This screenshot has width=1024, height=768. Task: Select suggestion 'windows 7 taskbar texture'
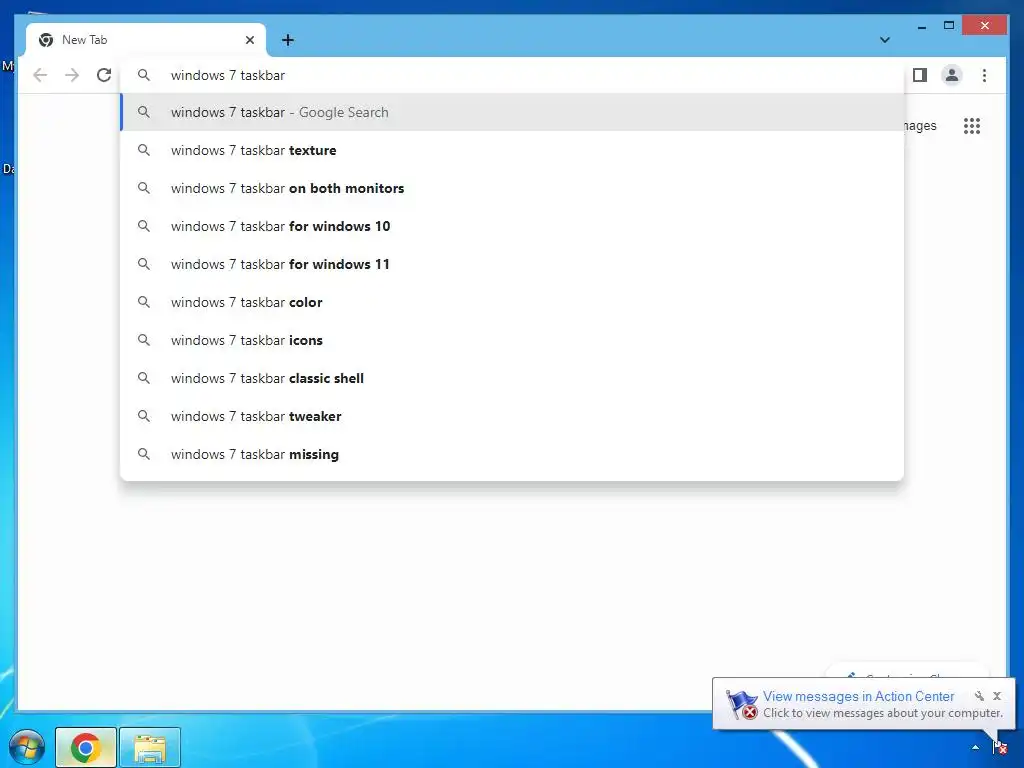tap(512, 150)
